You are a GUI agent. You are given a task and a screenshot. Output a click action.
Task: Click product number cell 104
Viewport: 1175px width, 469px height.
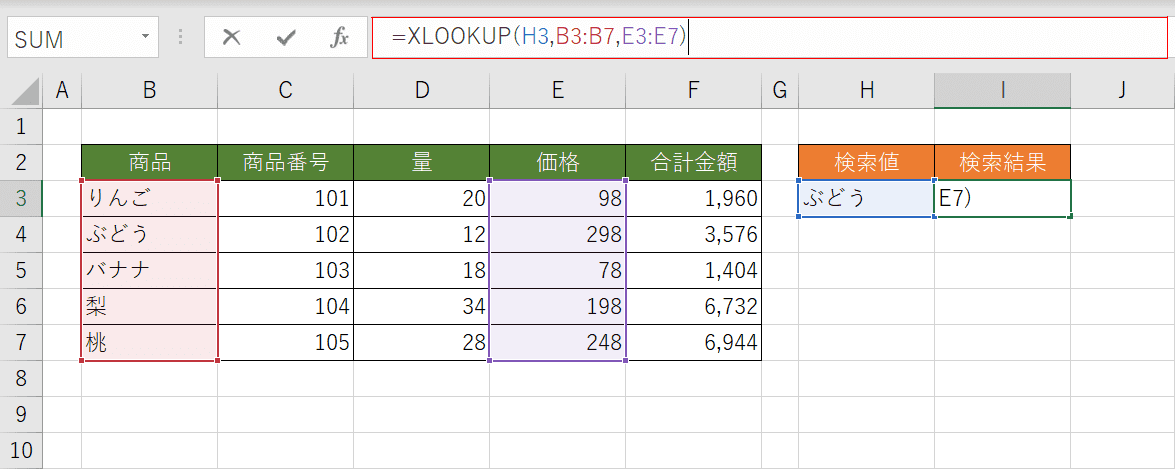pos(286,306)
